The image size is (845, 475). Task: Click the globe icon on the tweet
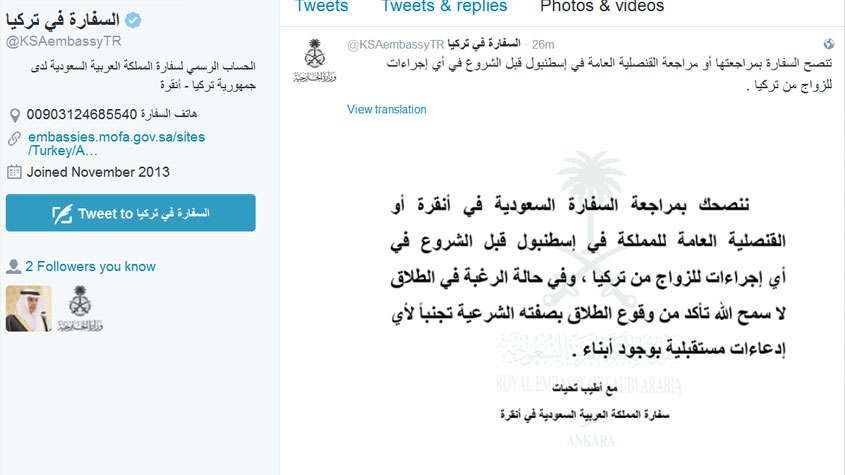(x=828, y=44)
